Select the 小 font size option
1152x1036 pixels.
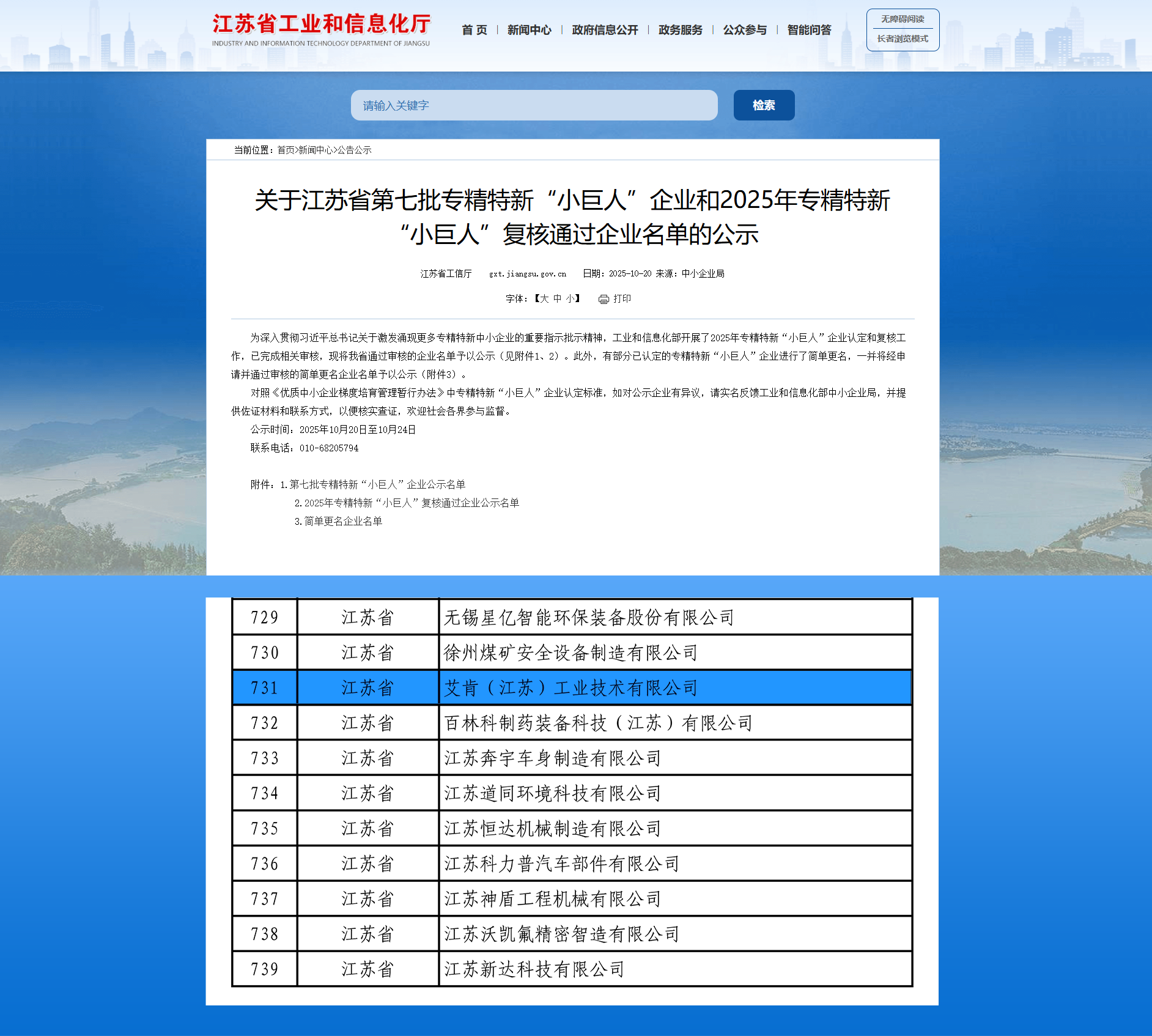[570, 298]
